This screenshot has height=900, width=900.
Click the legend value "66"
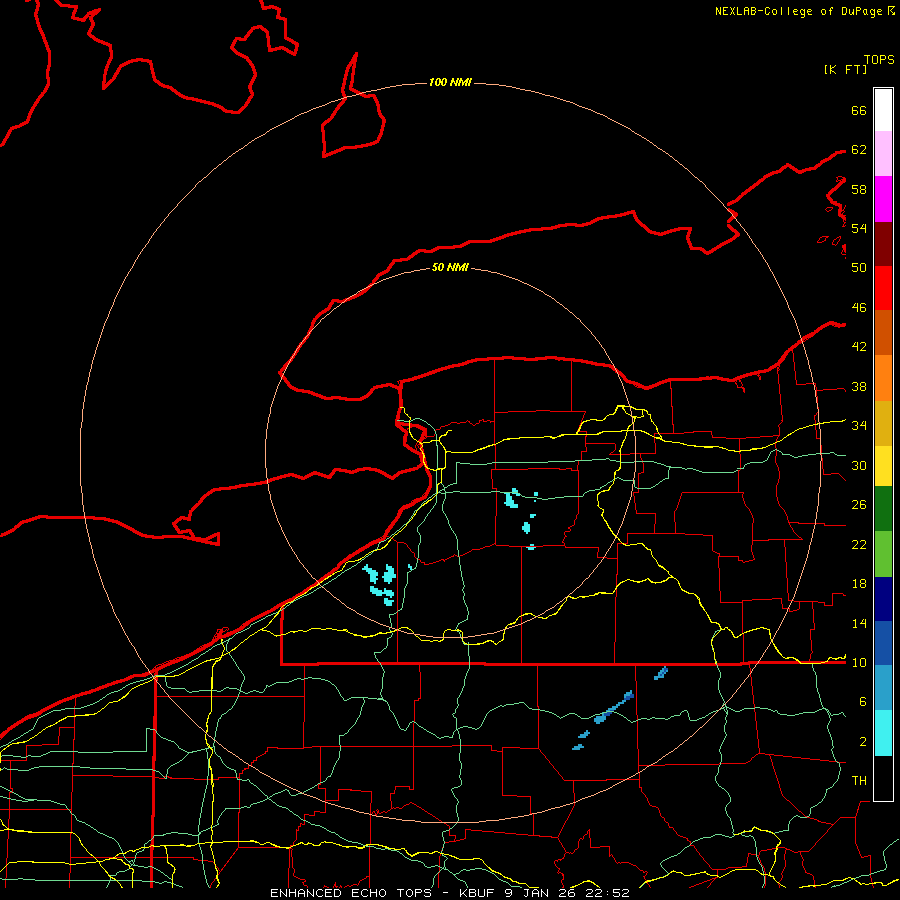859,110
